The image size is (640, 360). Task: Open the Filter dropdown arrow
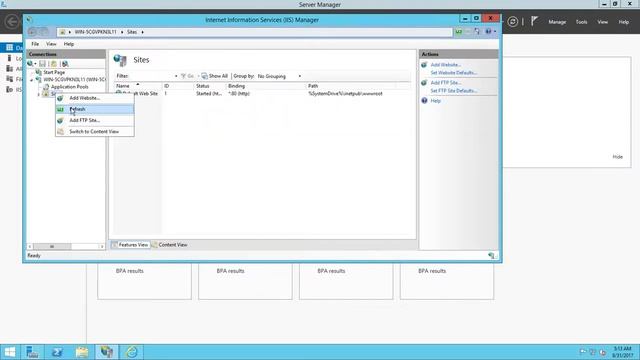click(176, 76)
